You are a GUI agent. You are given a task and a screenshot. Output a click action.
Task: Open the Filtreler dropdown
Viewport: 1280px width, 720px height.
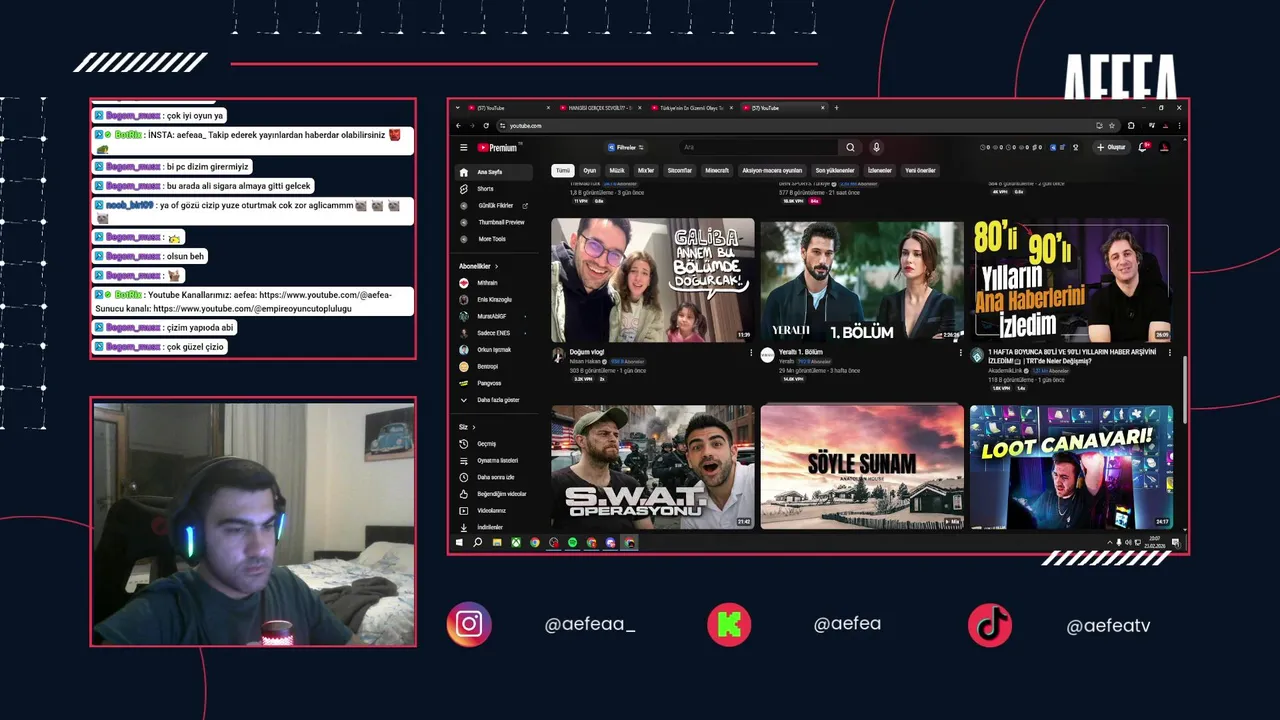[625, 147]
